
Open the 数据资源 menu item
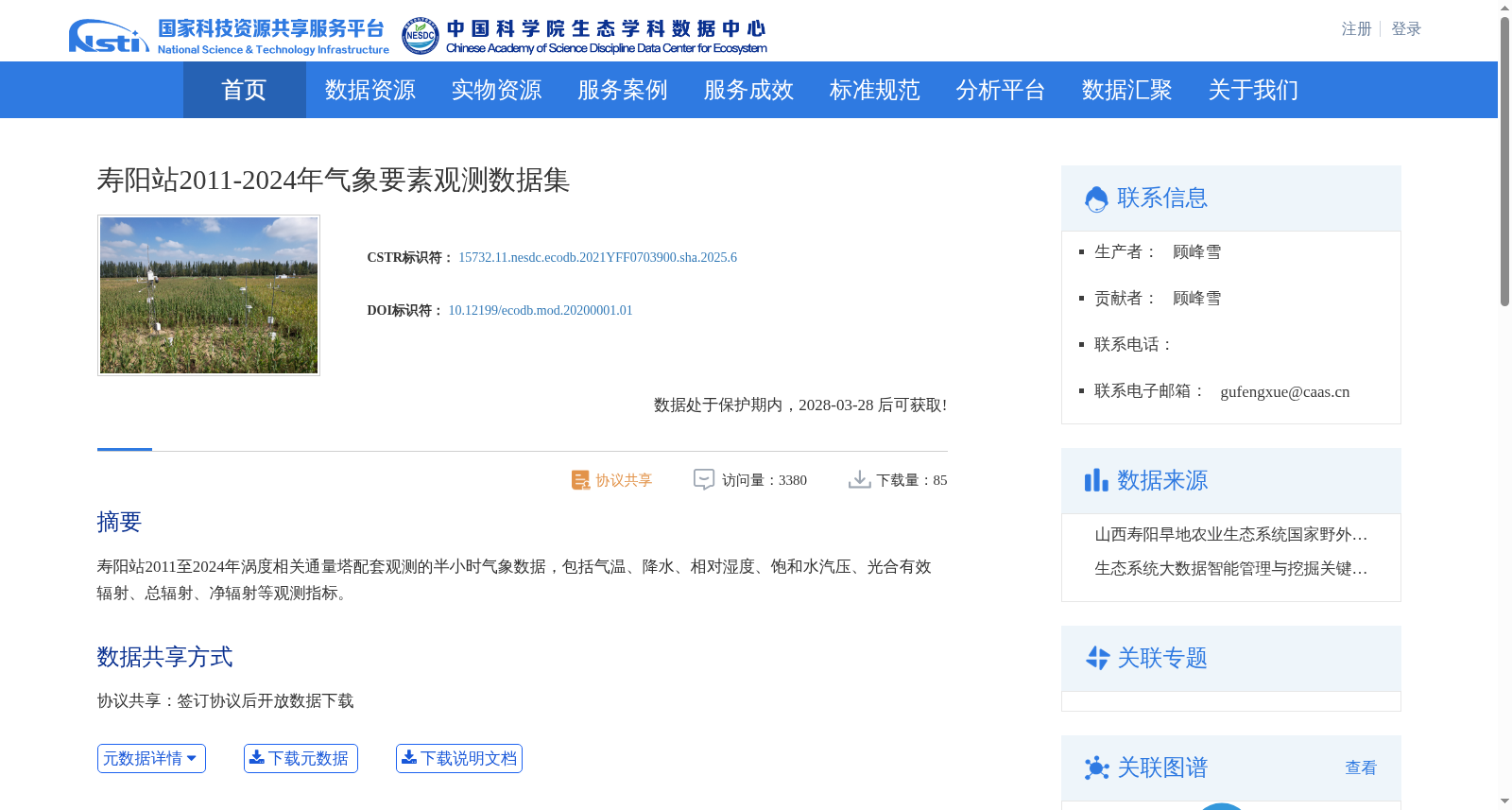pos(369,90)
